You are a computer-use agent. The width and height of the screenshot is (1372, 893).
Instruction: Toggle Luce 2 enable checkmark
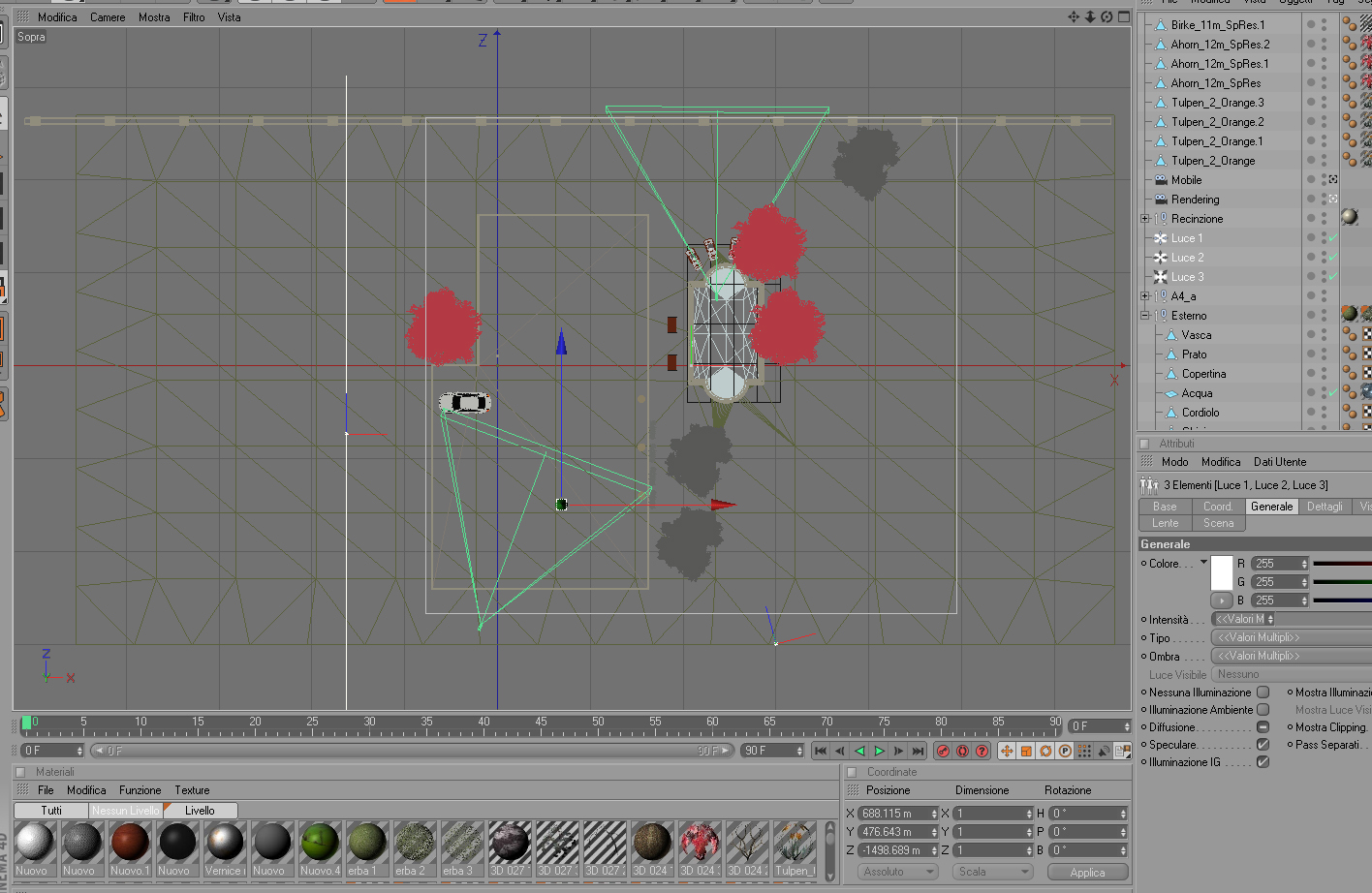point(1332,258)
